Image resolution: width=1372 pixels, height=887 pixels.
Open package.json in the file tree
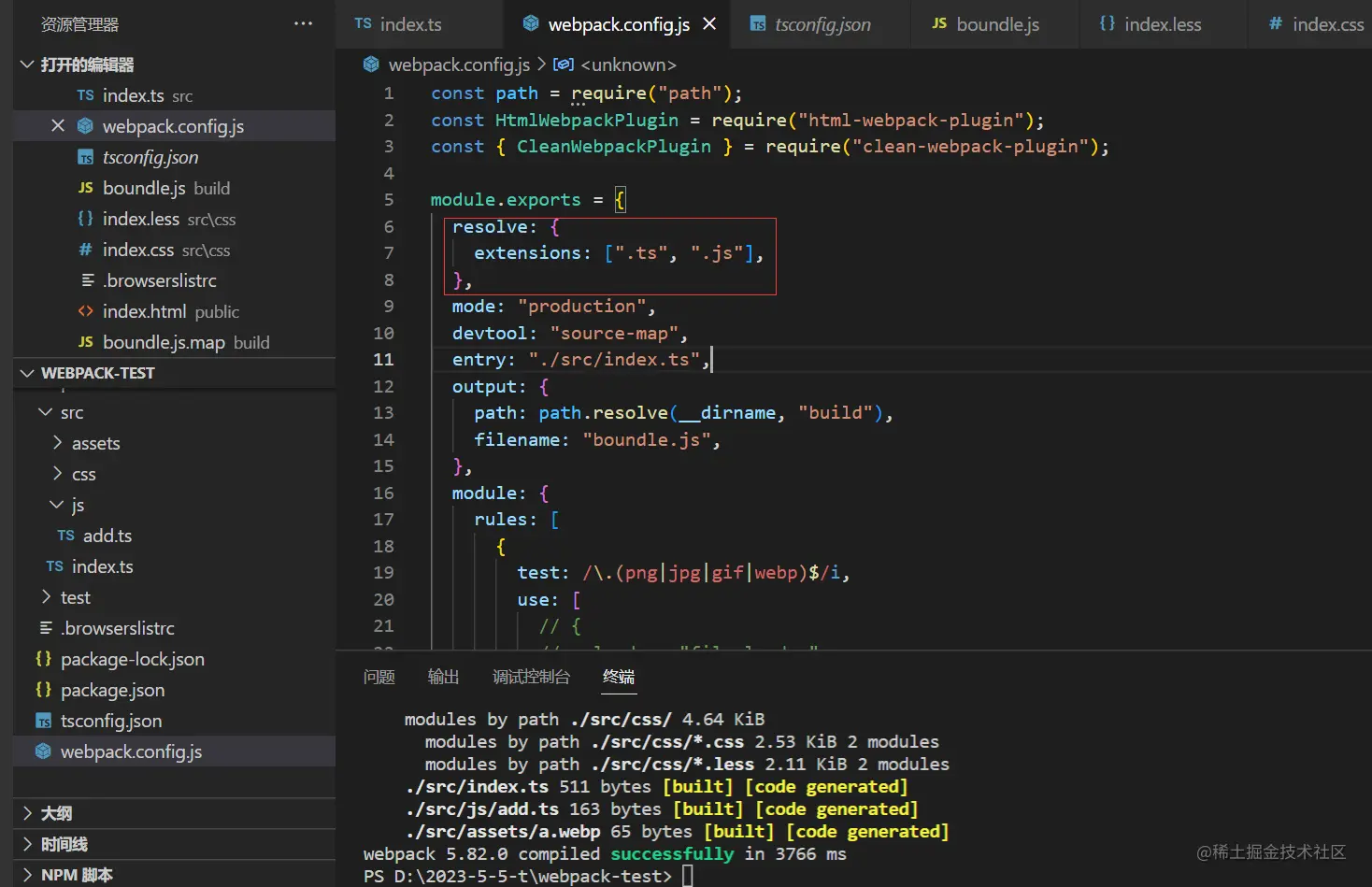click(112, 690)
